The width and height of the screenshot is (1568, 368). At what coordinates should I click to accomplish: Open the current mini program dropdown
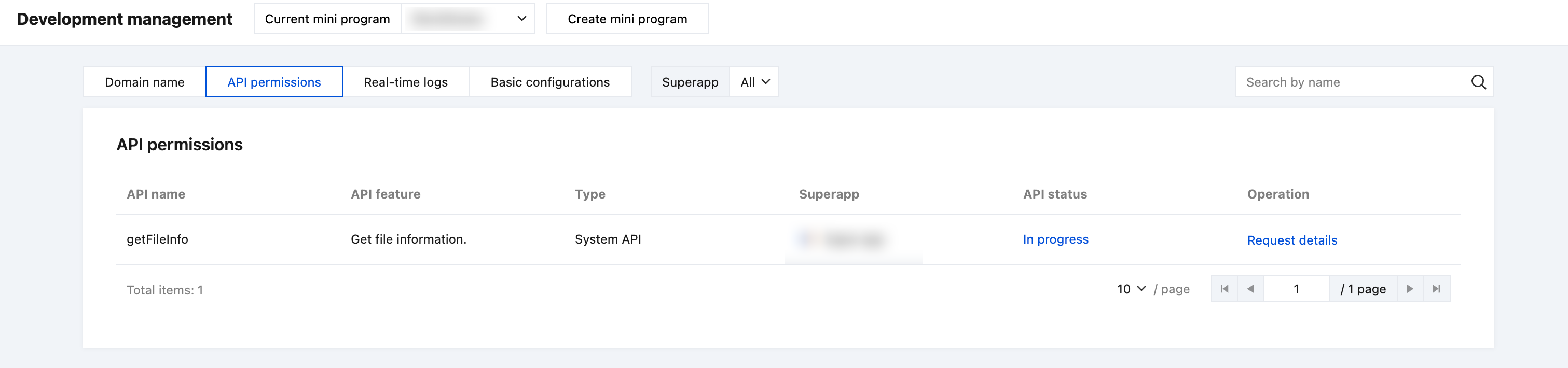[467, 19]
